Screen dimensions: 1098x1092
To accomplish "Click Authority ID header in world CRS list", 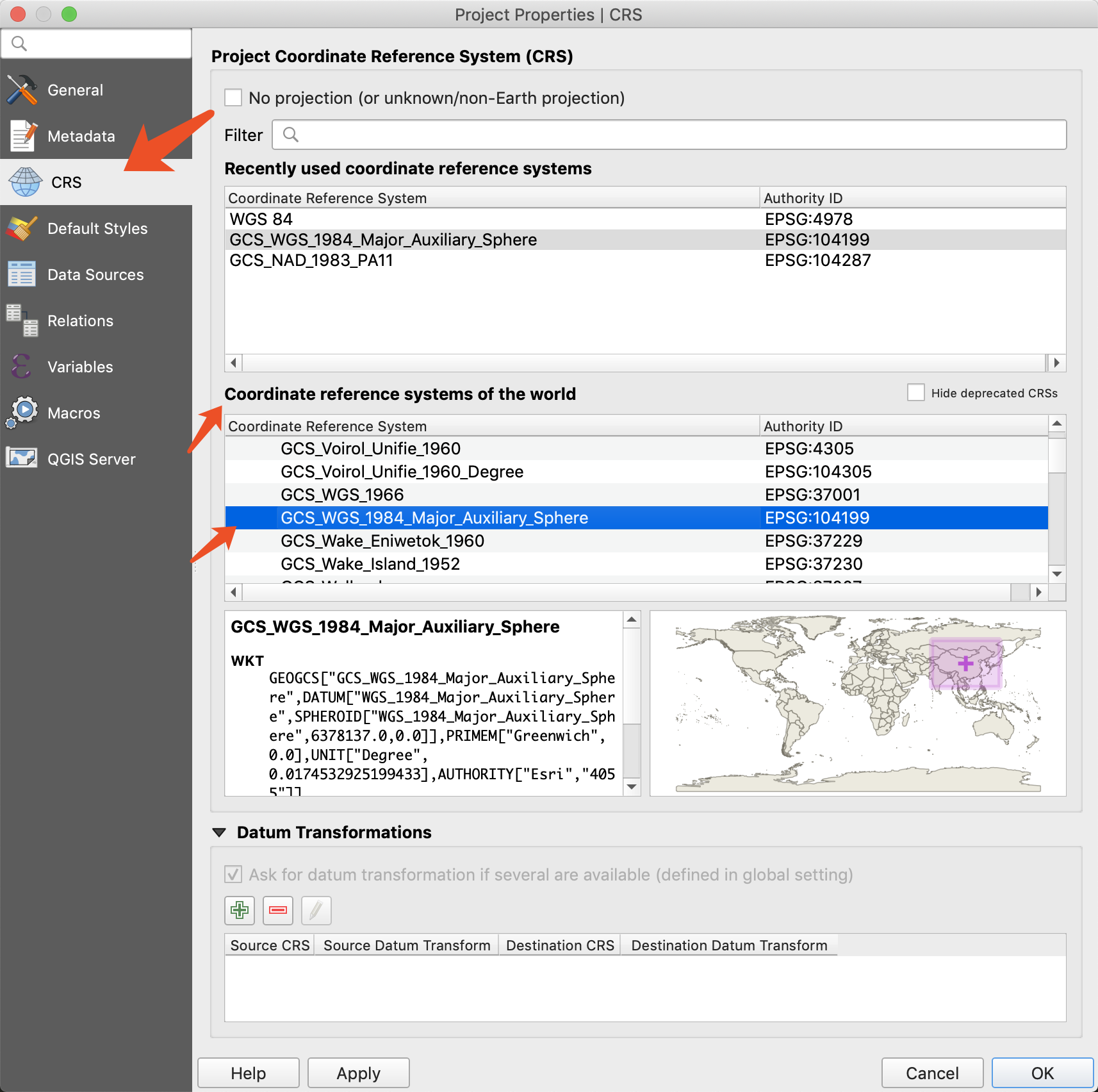I will [904, 426].
